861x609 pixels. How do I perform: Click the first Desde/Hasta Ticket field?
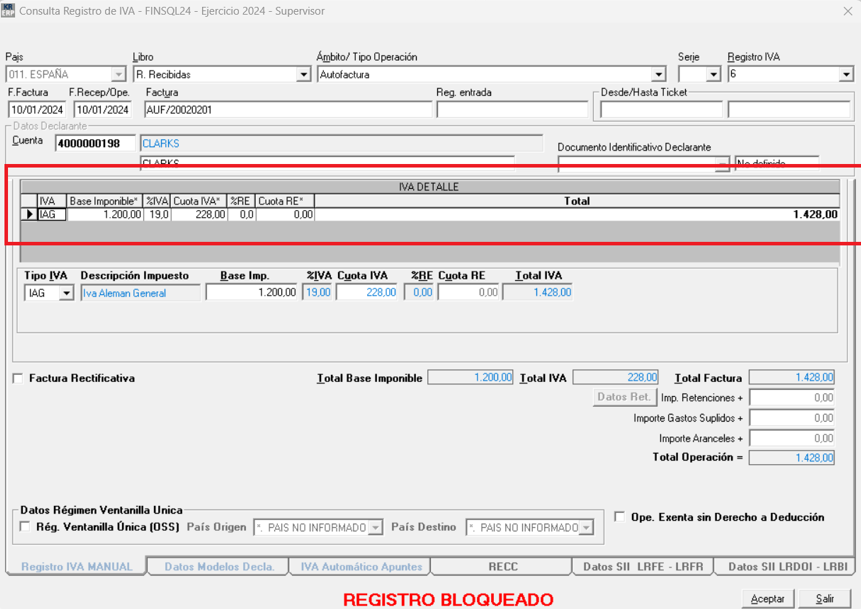pos(662,110)
